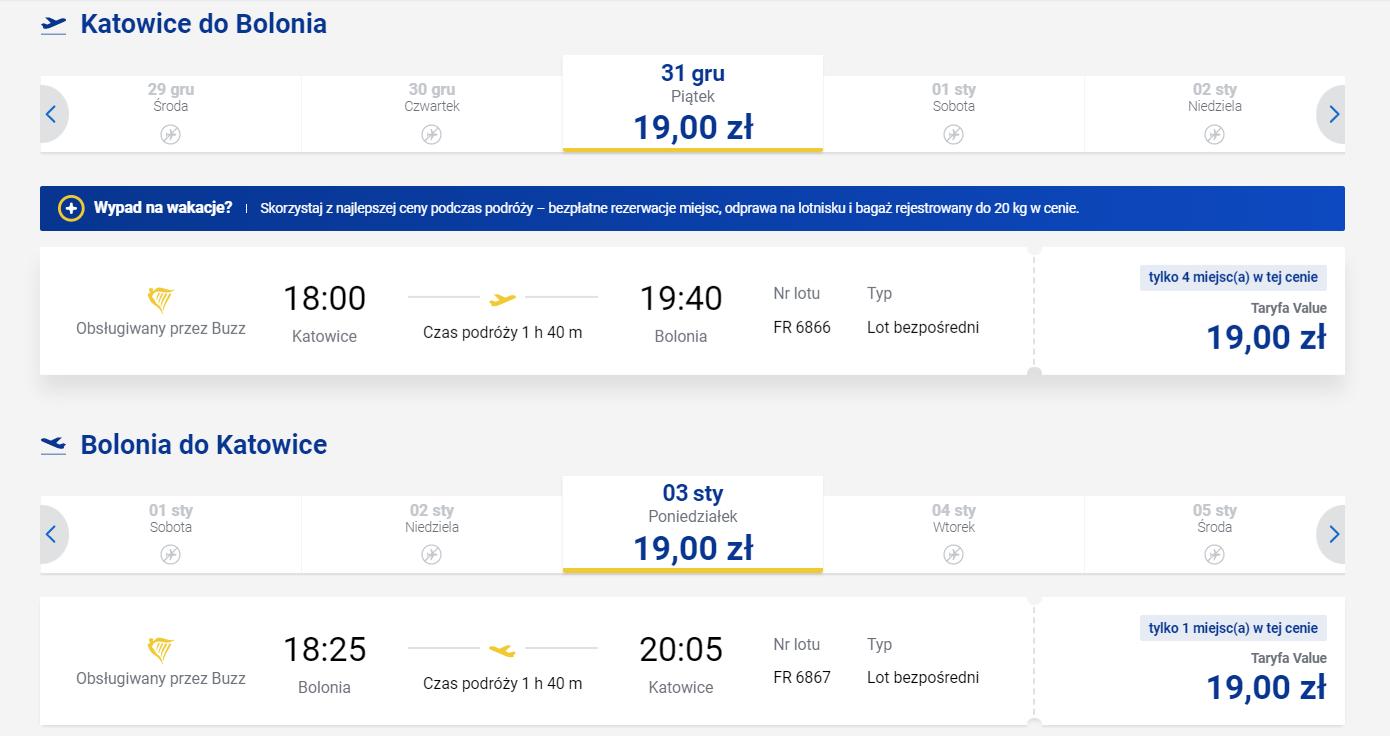1390x736 pixels.
Task: Click the no-flight icon under 04 sty Wtorek
Action: point(953,555)
